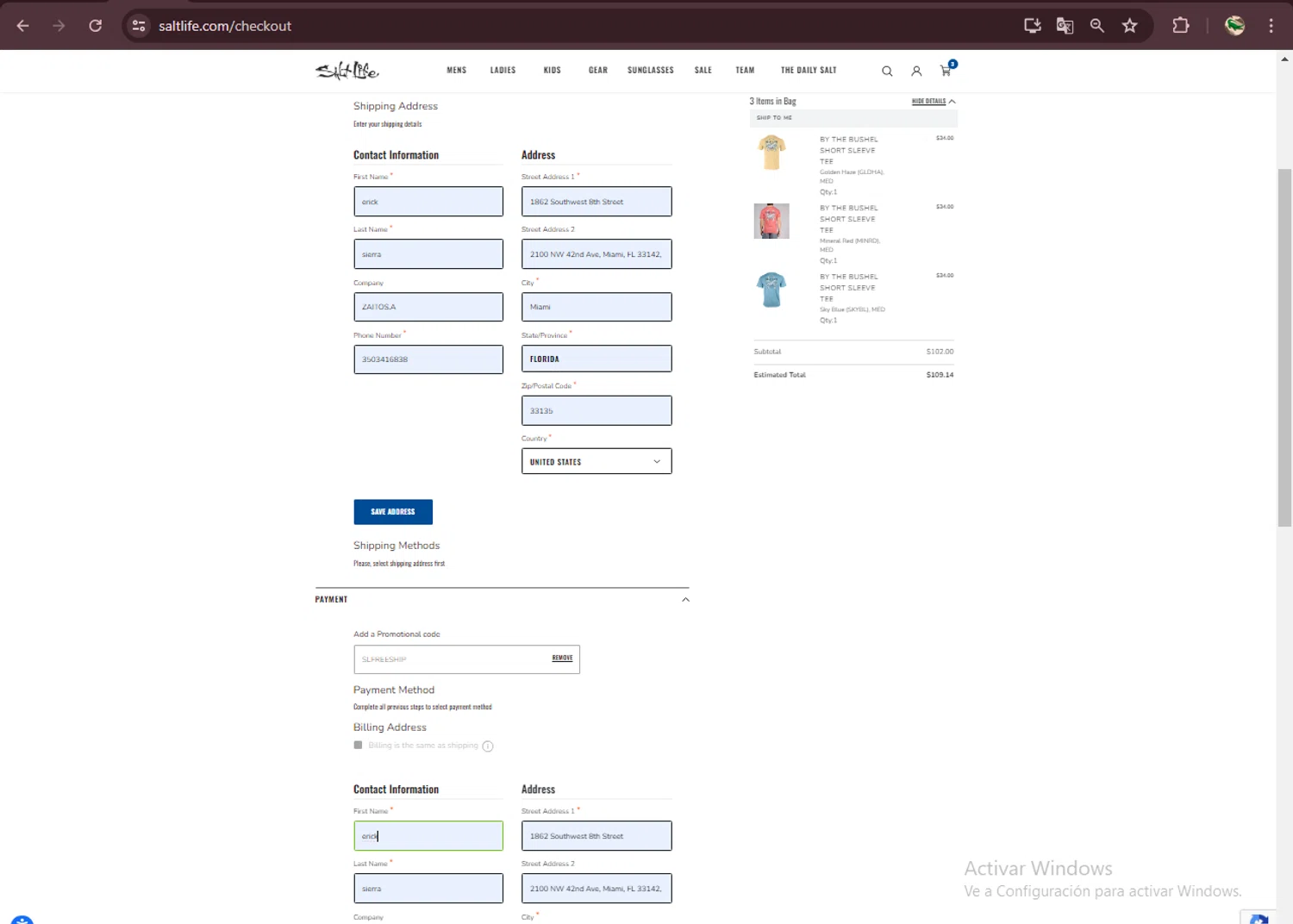Viewport: 1293px width, 924px height.
Task: Open the LADIES menu
Action: pos(503,71)
